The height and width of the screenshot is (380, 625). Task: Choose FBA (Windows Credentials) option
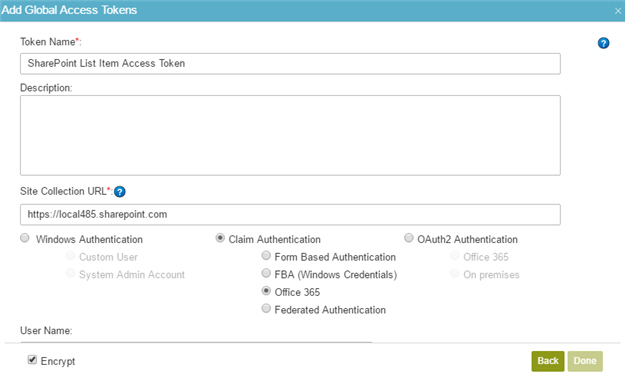tap(266, 273)
